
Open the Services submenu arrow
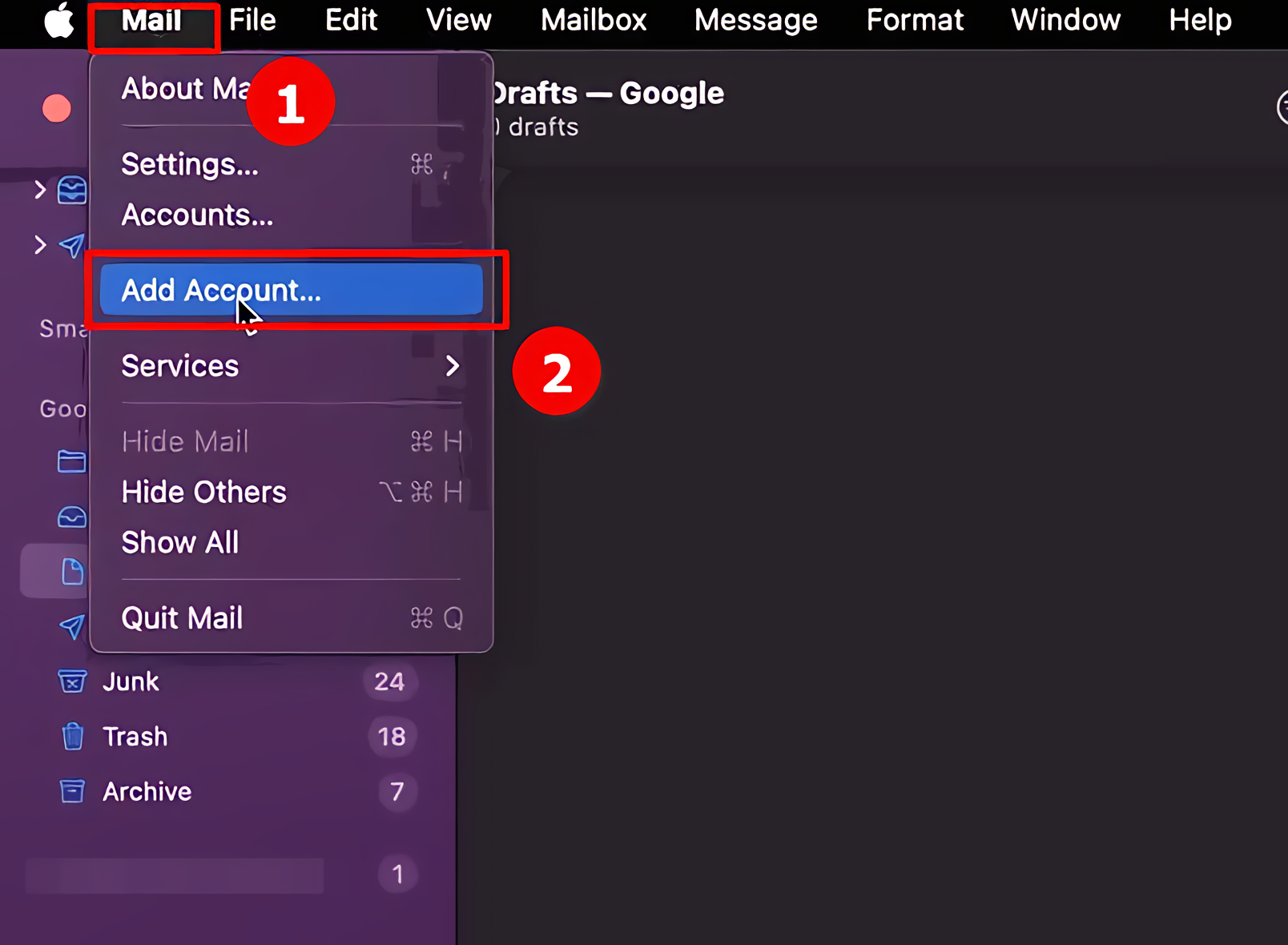point(453,366)
